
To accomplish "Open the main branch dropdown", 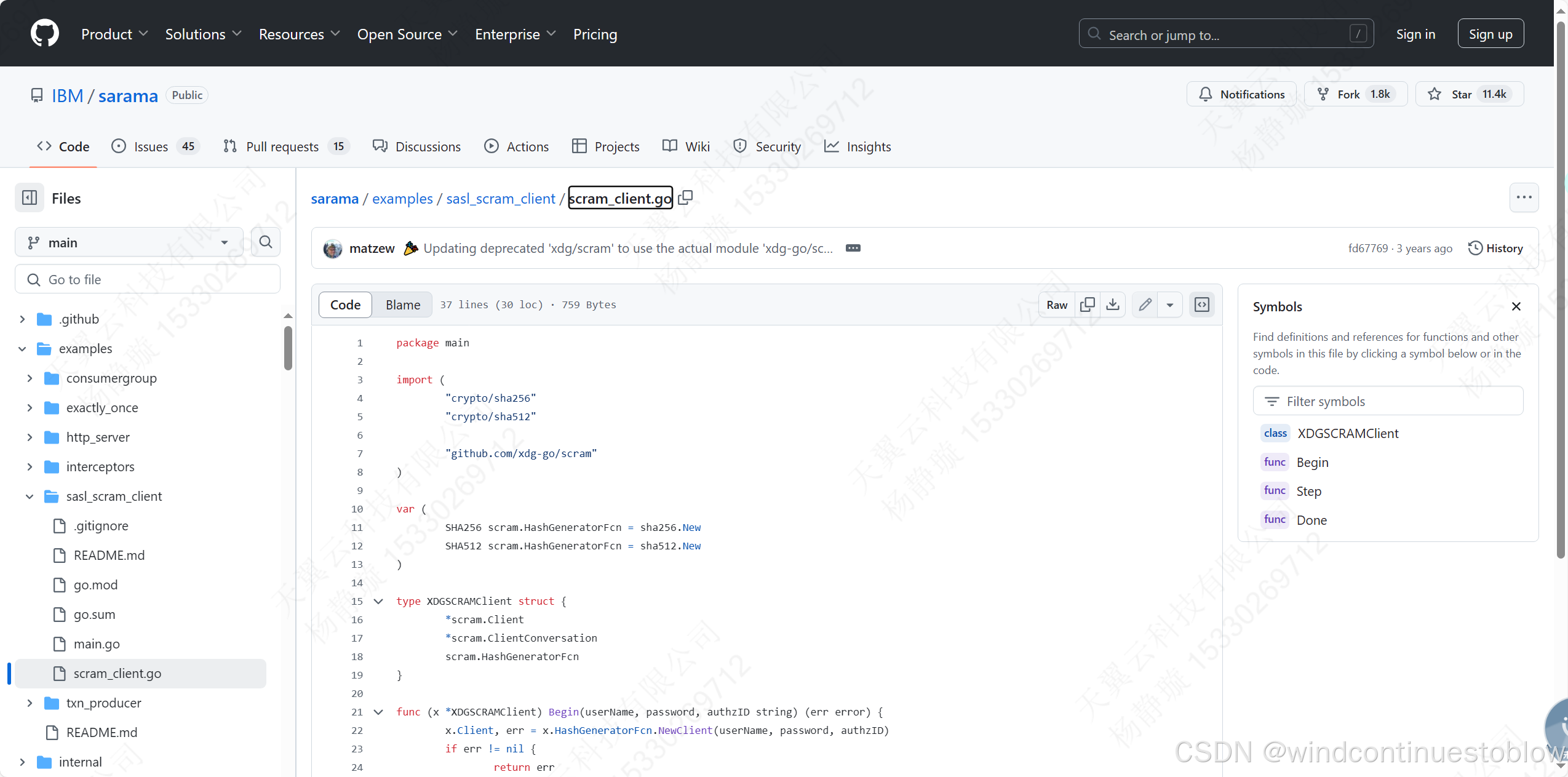I will (x=129, y=242).
